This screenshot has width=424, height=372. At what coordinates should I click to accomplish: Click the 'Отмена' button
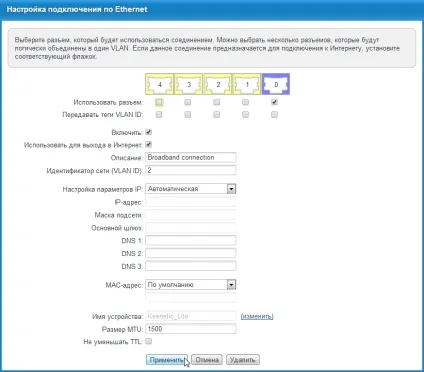(207, 360)
